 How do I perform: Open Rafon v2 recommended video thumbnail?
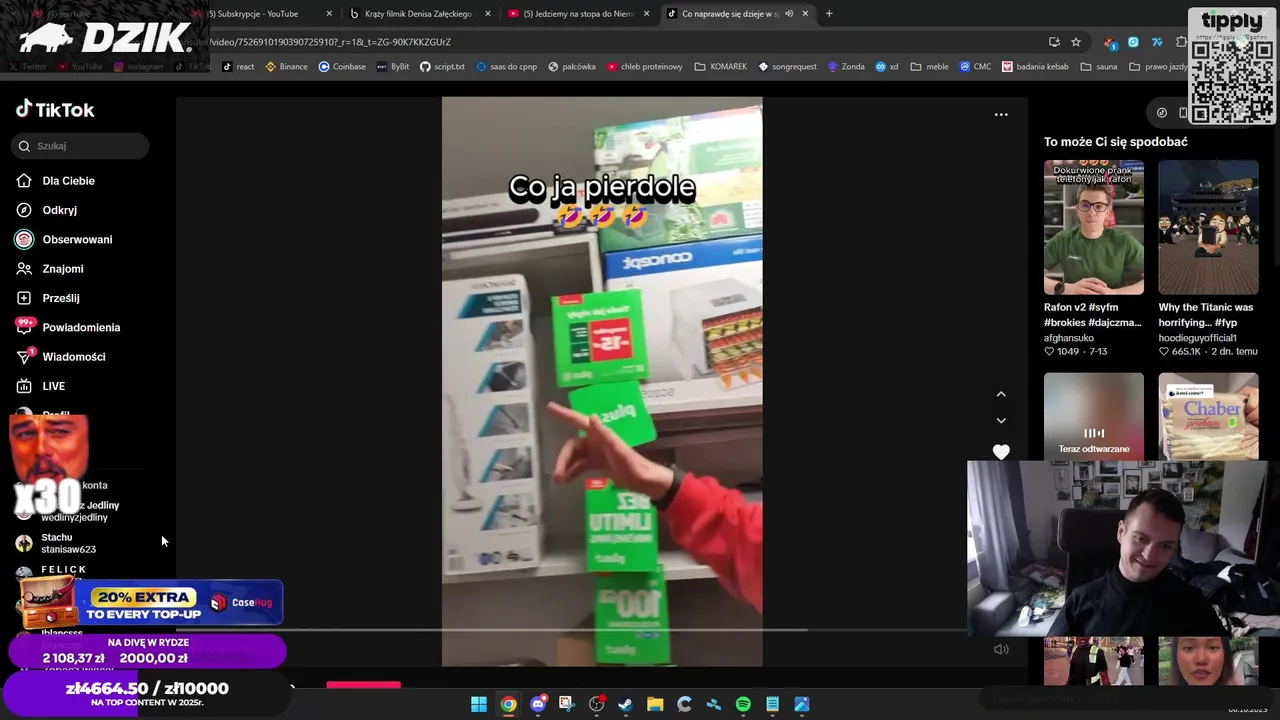point(1094,227)
